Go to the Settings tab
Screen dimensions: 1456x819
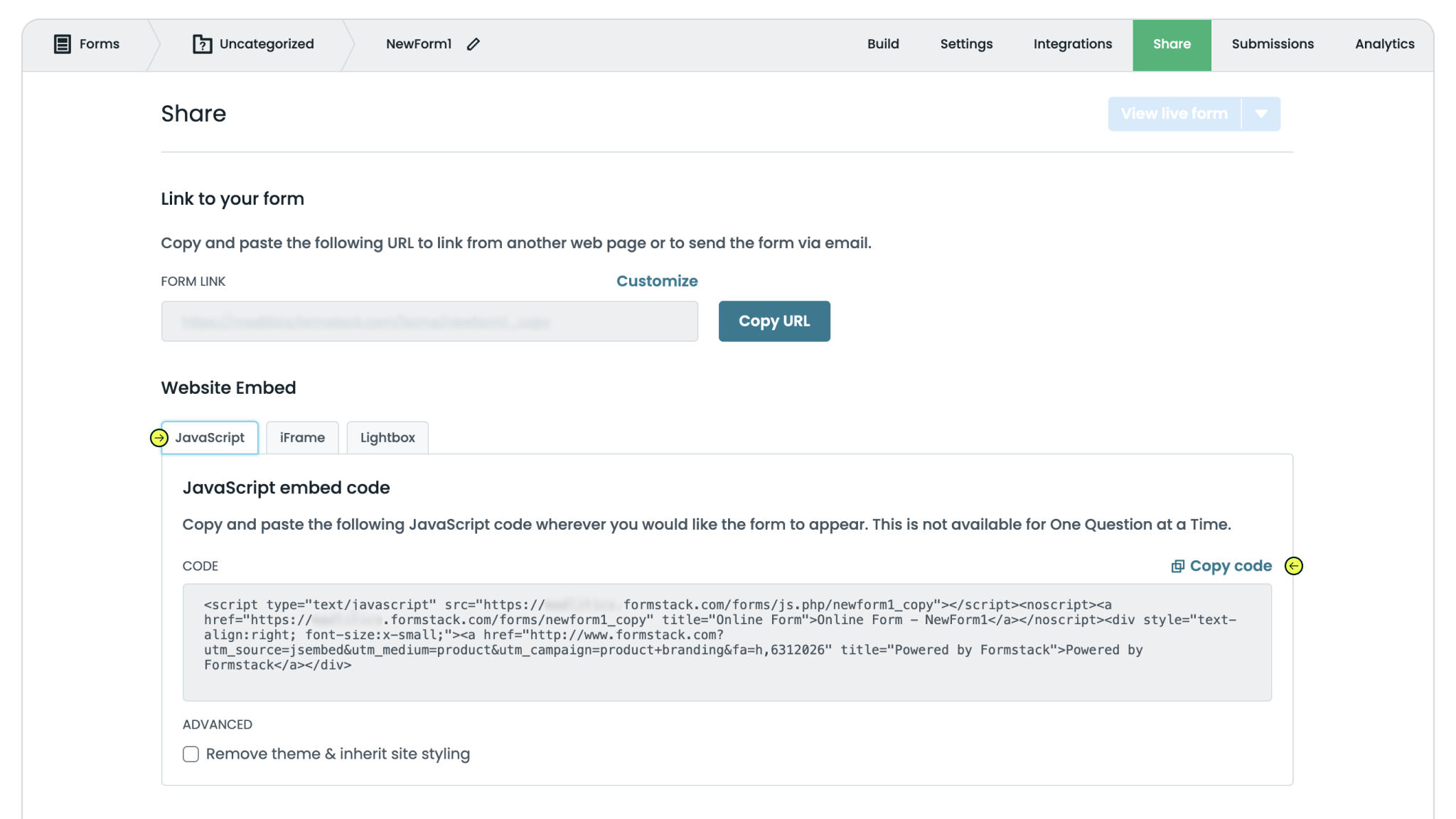(x=966, y=44)
